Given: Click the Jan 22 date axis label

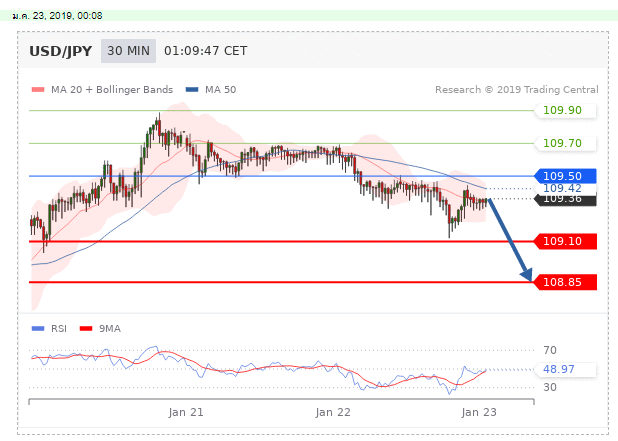Looking at the screenshot, I should pyautogui.click(x=333, y=412).
